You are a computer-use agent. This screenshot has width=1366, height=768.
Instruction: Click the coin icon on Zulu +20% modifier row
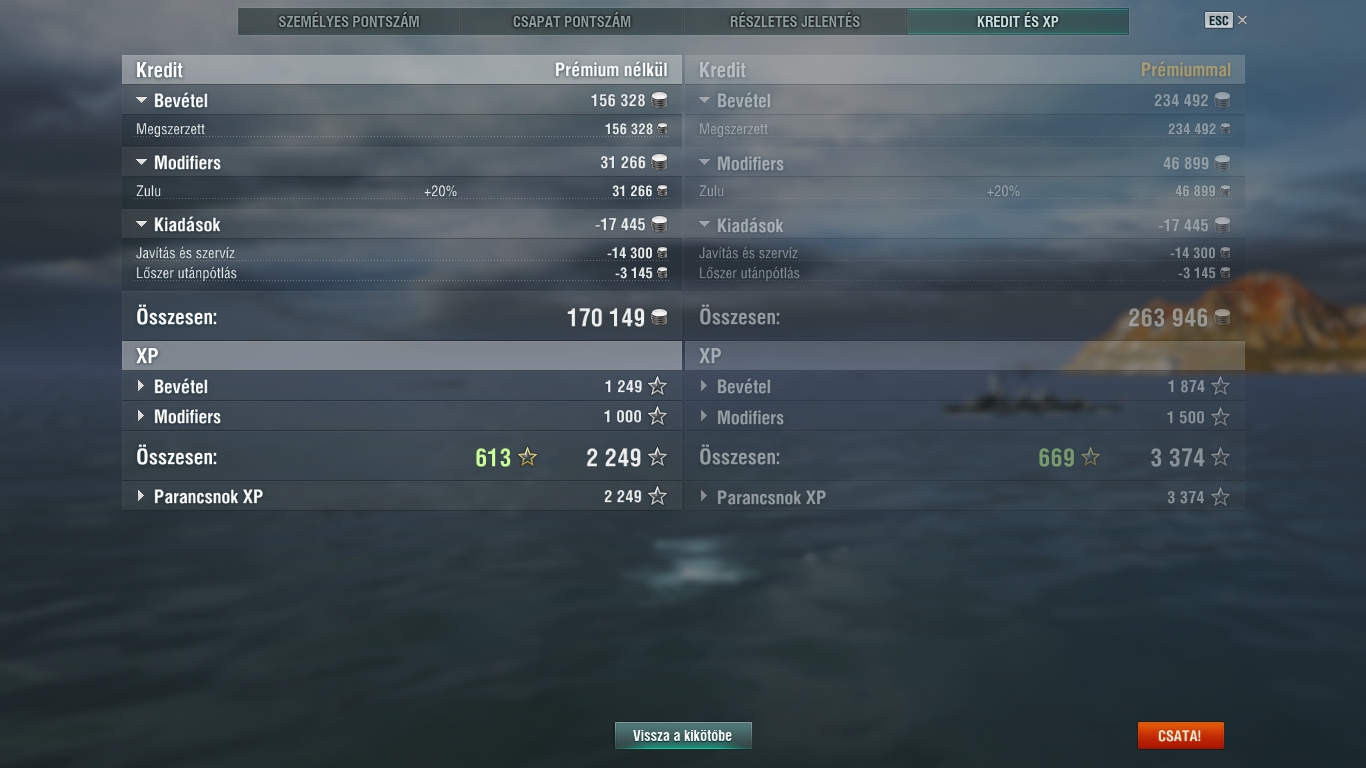coord(662,191)
